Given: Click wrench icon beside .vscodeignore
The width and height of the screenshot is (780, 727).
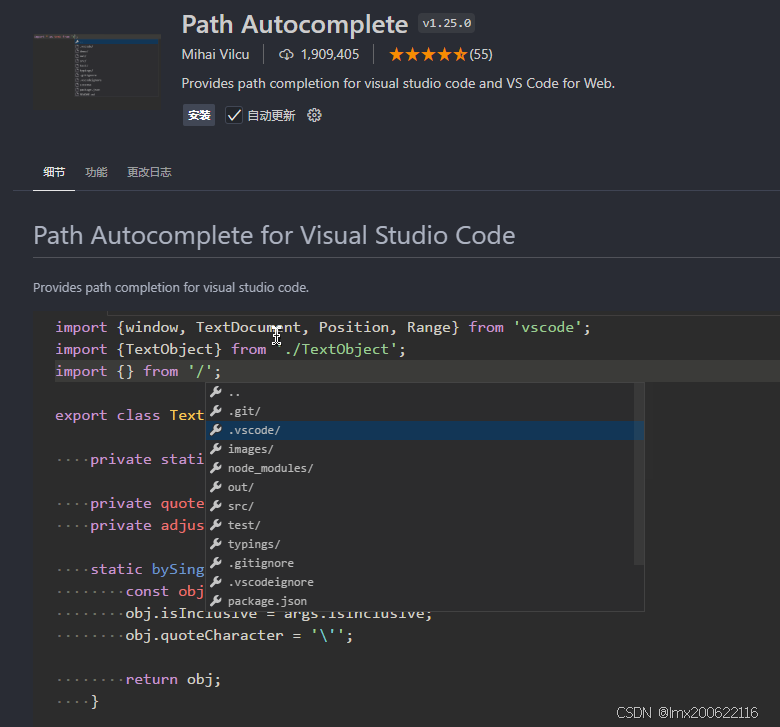Looking at the screenshot, I should (216, 581).
